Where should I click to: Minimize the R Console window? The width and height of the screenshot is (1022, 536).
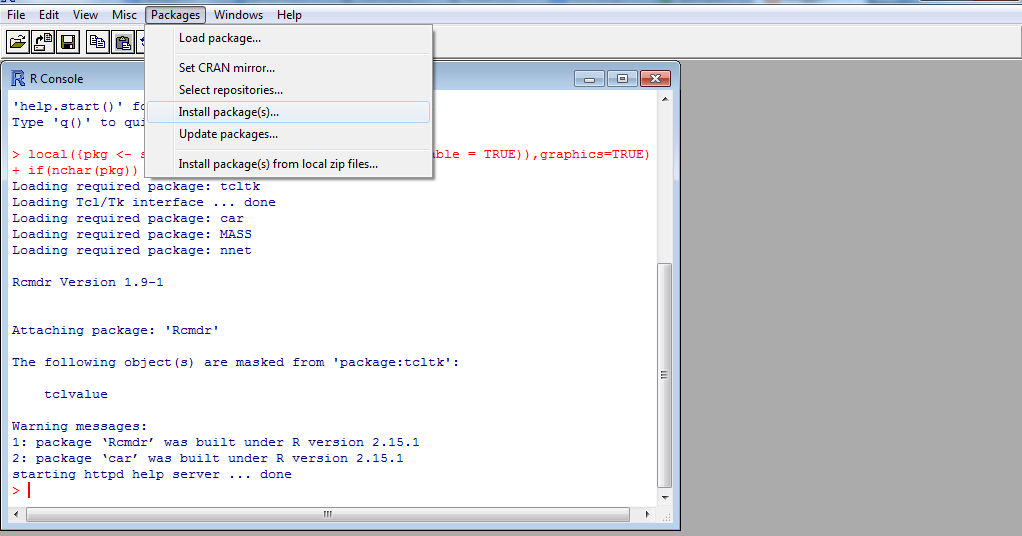click(589, 79)
